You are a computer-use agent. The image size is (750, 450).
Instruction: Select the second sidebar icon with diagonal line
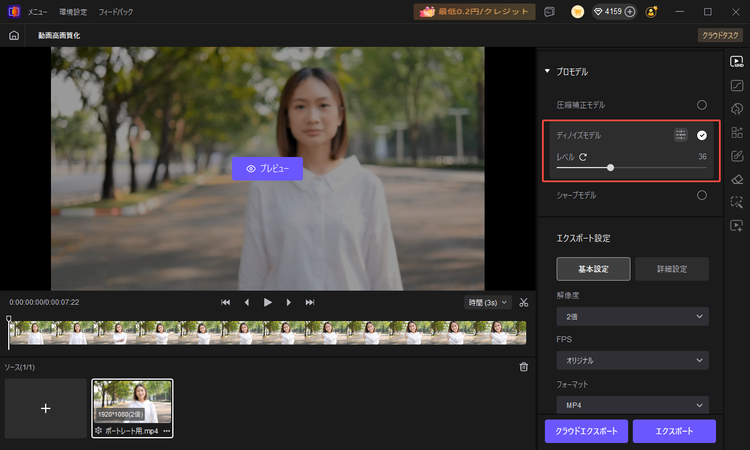coord(737,86)
